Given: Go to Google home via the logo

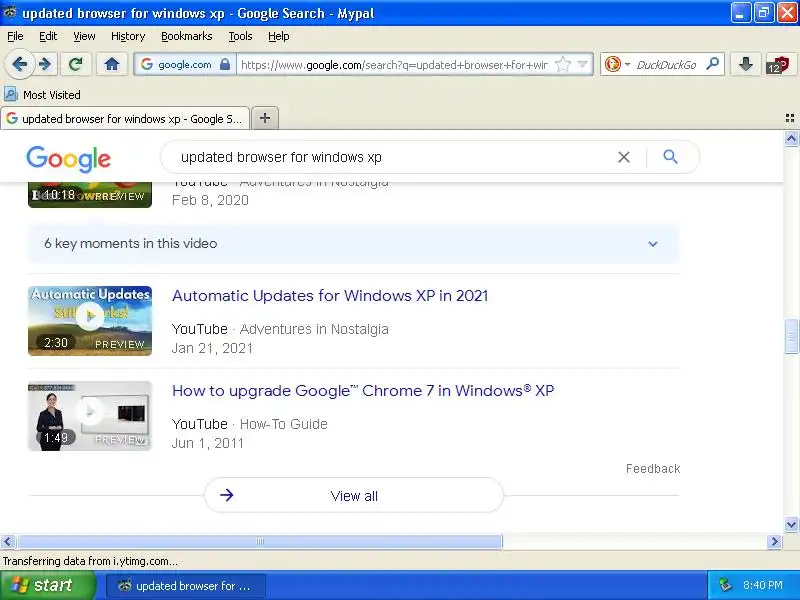Looking at the screenshot, I should click(x=68, y=159).
